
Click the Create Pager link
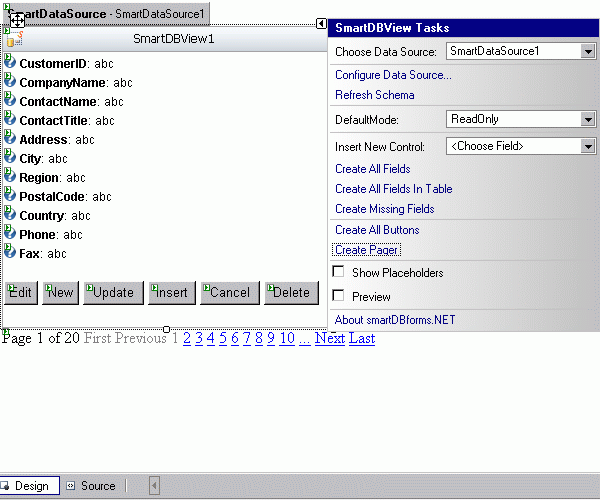point(367,250)
